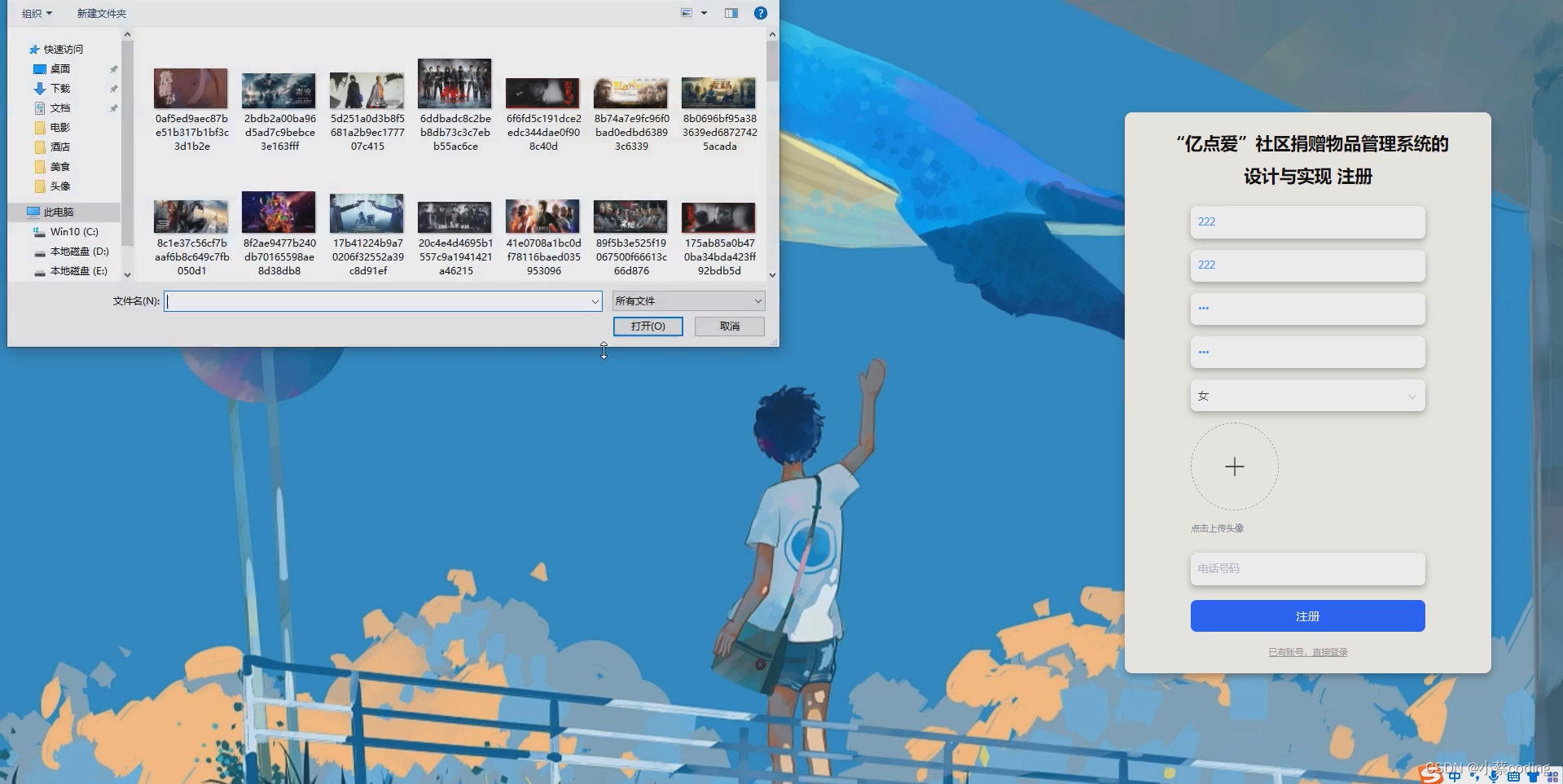Screen dimensions: 1563x784
Task: Click the 取消 button
Action: [x=730, y=326]
